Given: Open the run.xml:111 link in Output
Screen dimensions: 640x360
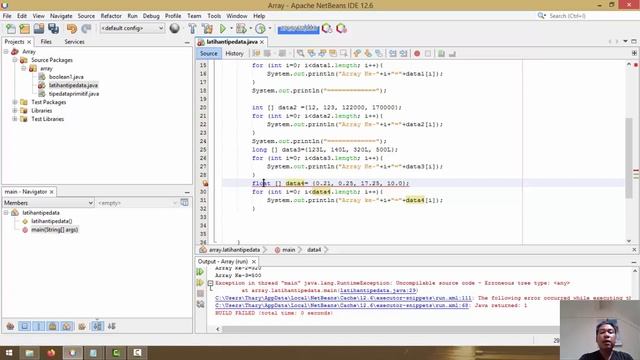Looking at the screenshot, I should click(x=343, y=298).
